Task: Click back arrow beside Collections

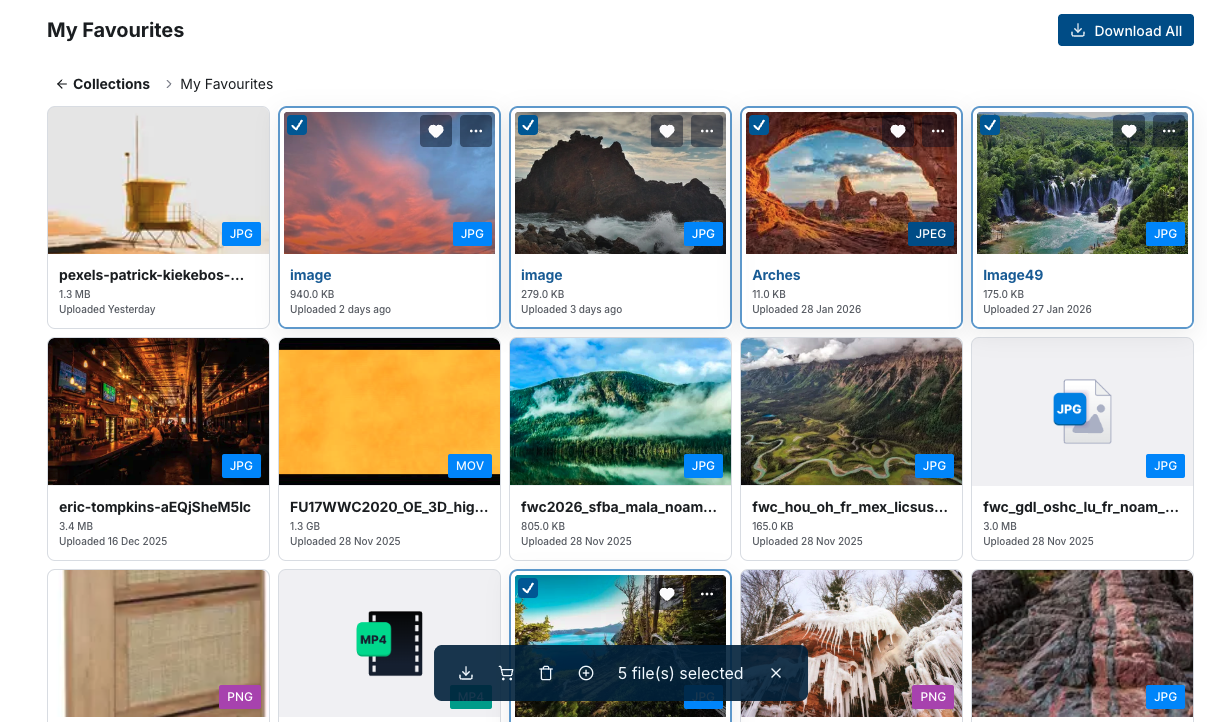Action: [62, 84]
